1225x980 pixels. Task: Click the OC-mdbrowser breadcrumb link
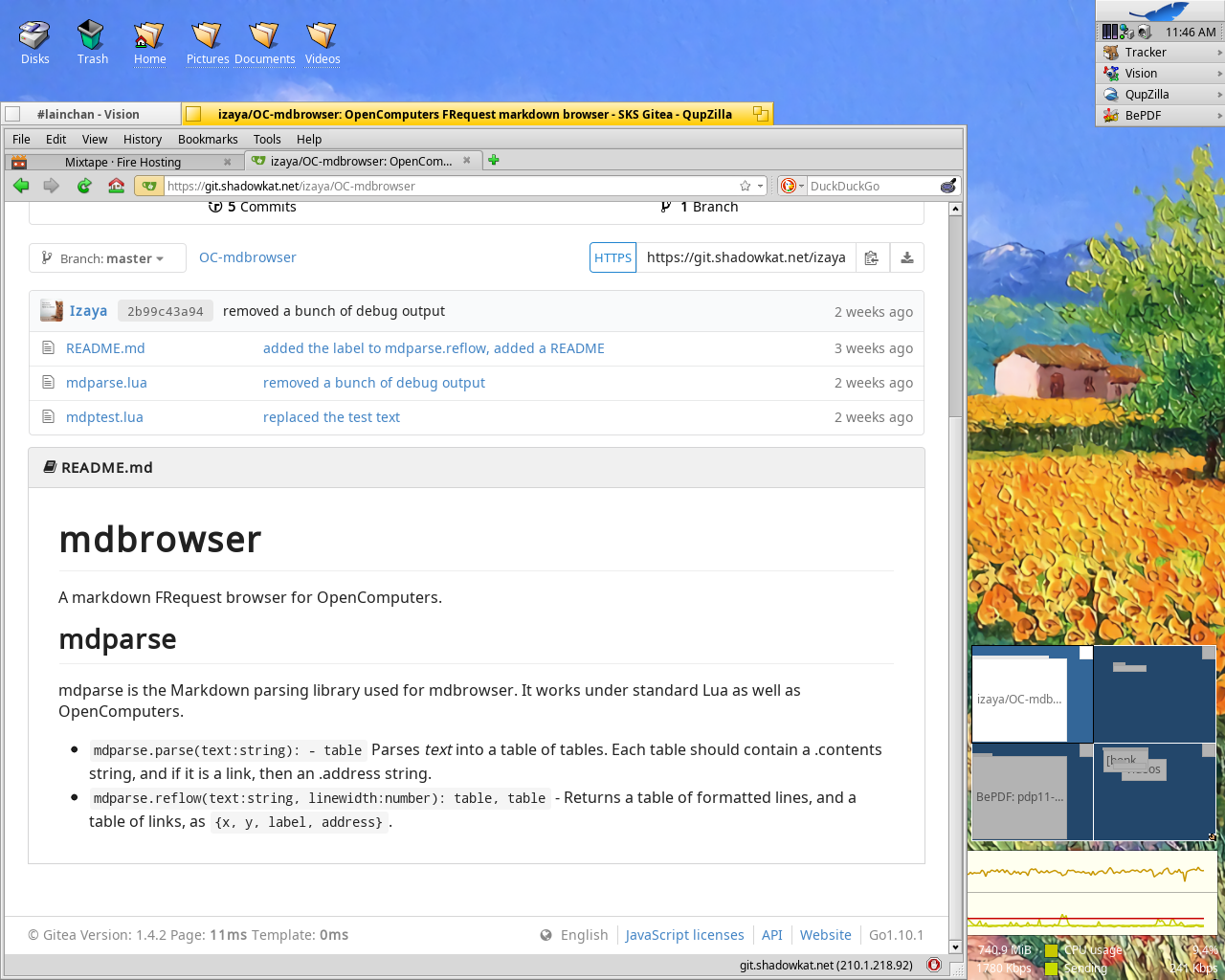pos(248,257)
